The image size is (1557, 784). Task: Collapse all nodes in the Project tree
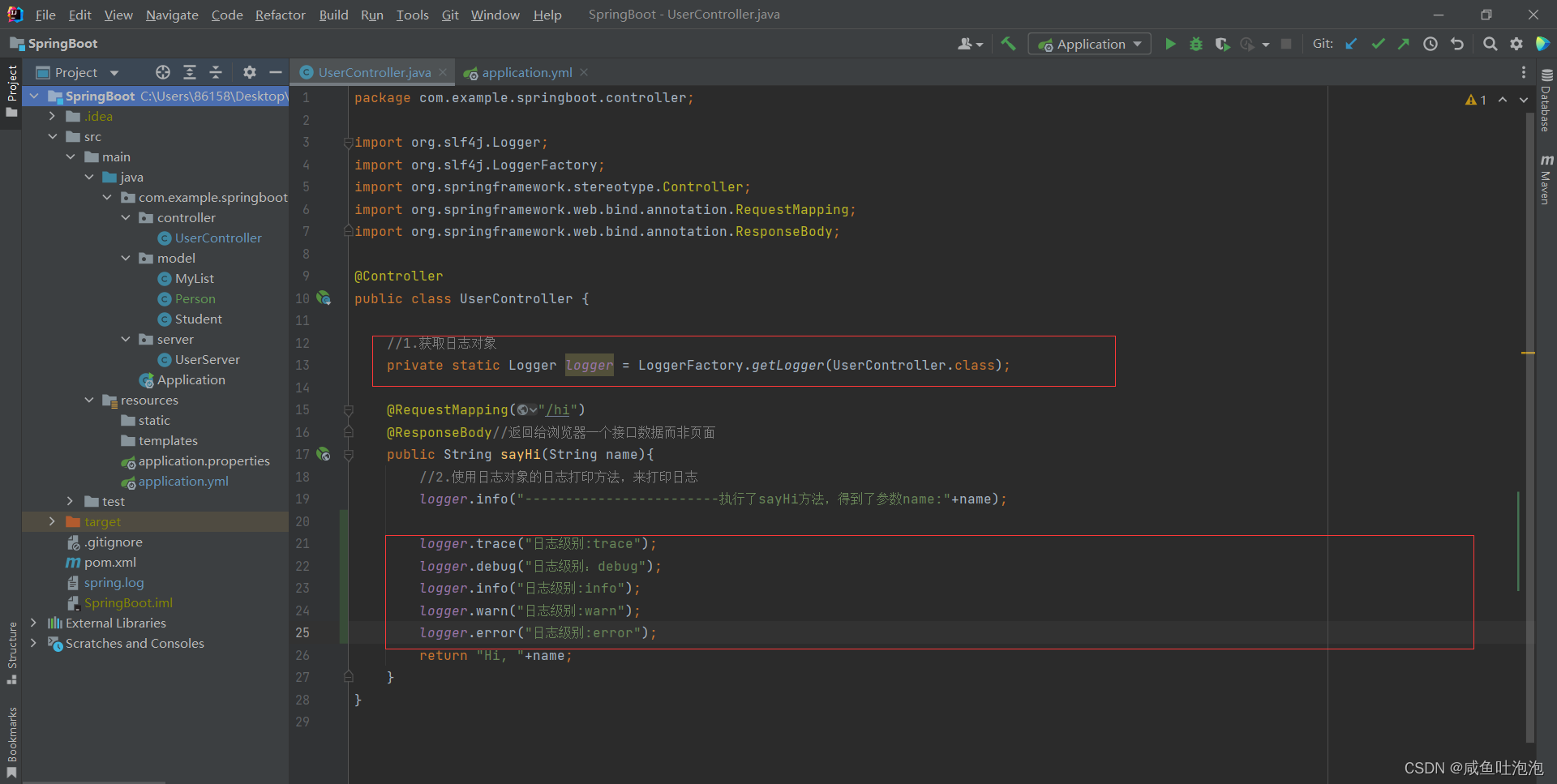[216, 72]
